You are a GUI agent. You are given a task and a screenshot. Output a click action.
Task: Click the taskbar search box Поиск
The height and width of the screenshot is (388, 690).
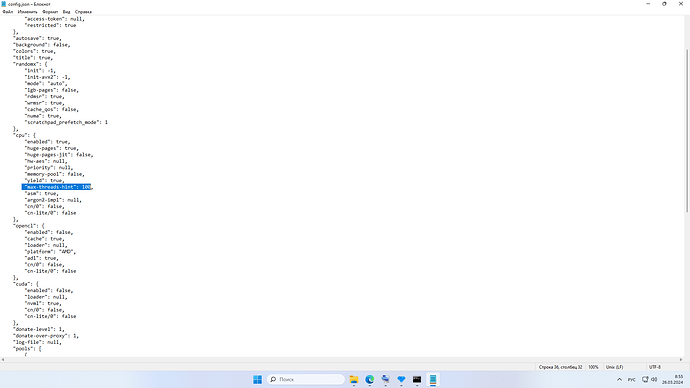(x=306, y=379)
